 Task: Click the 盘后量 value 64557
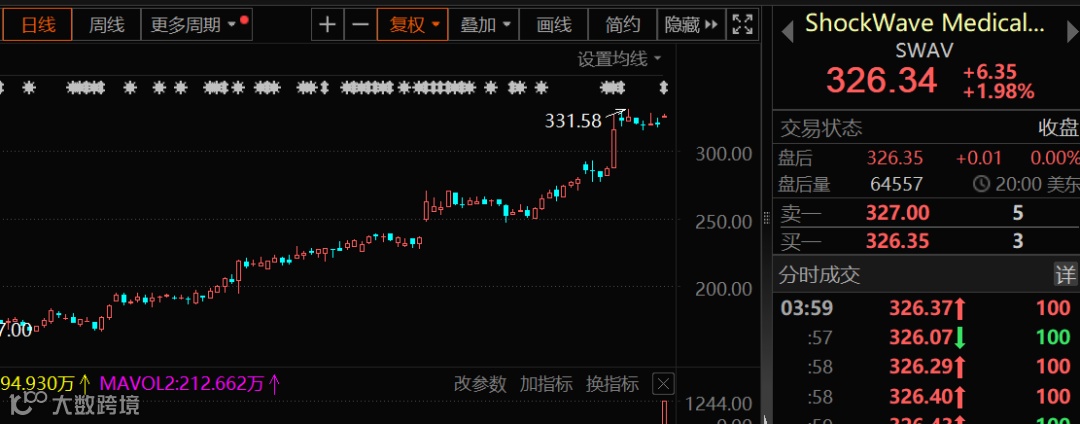click(897, 184)
